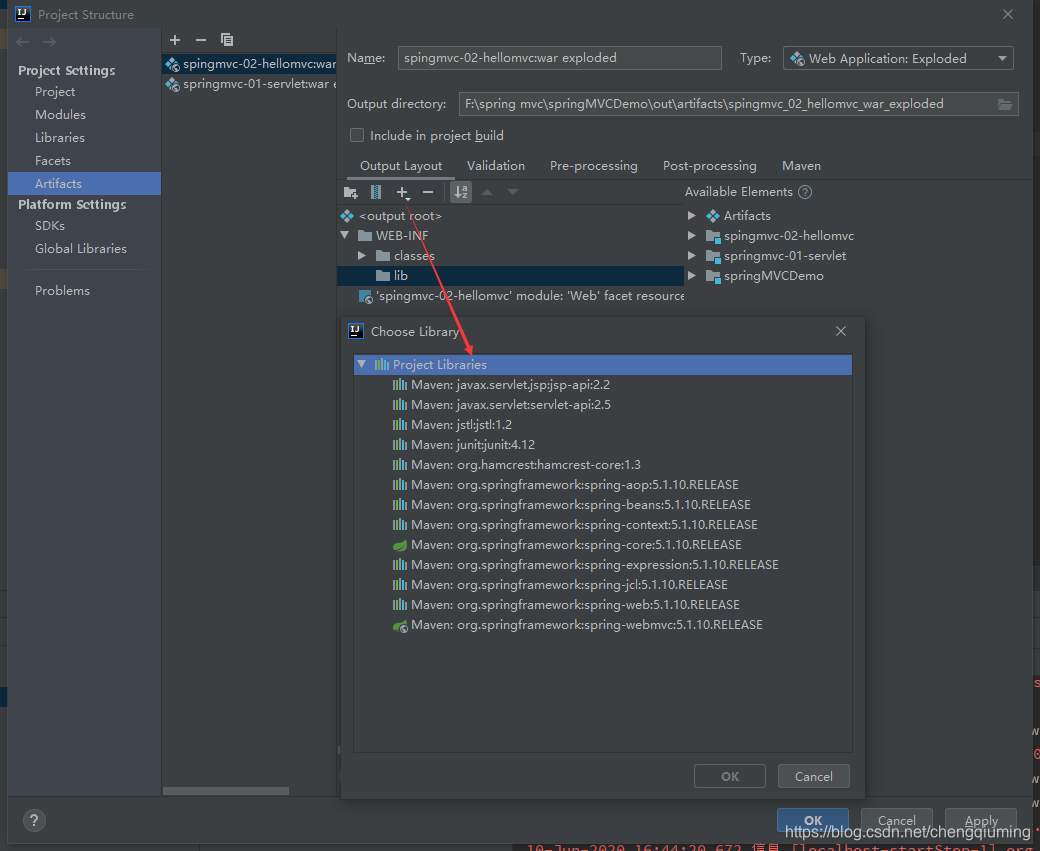This screenshot has width=1040, height=851.
Task: Add copy of element dropdown plus
Action: click(x=403, y=192)
